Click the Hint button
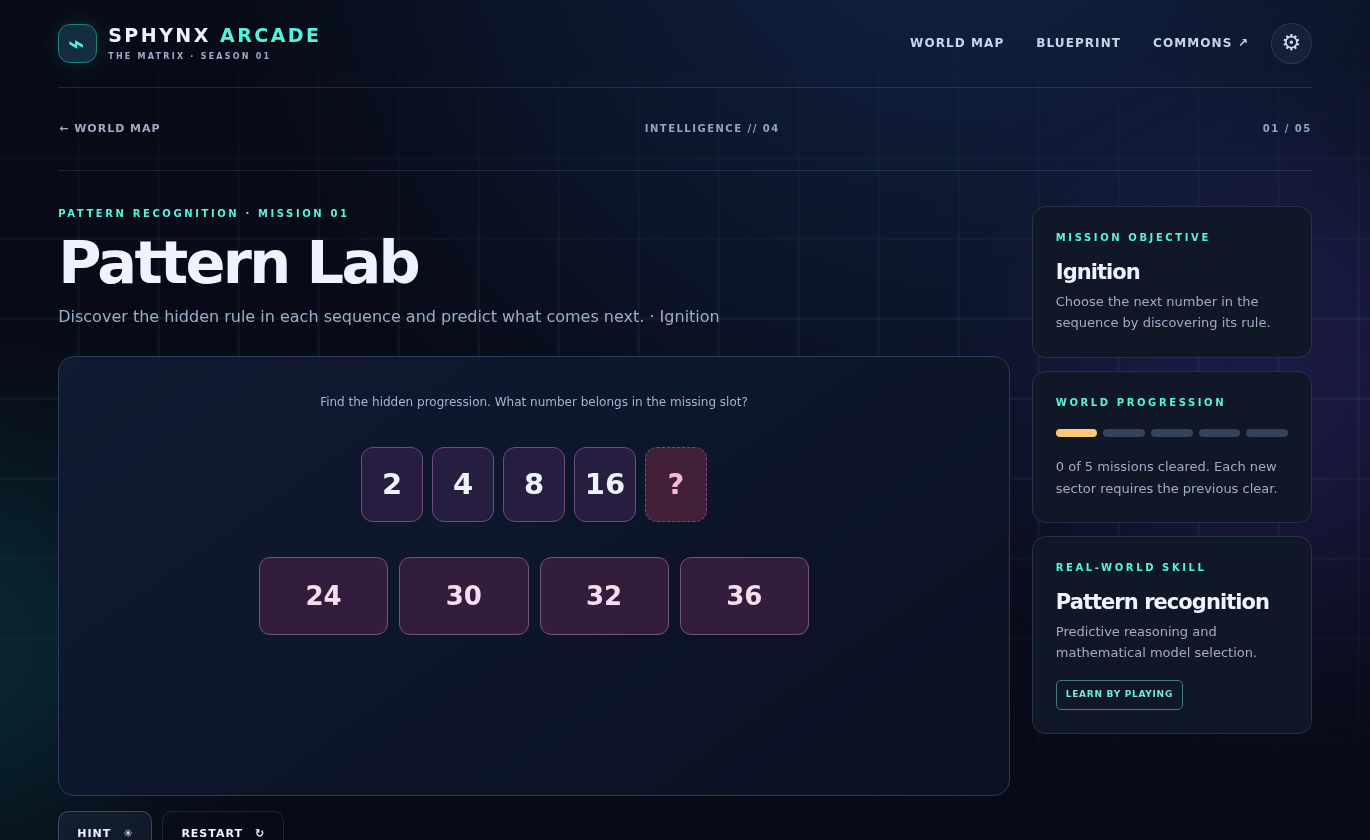The height and width of the screenshot is (840, 1370). (x=105, y=828)
